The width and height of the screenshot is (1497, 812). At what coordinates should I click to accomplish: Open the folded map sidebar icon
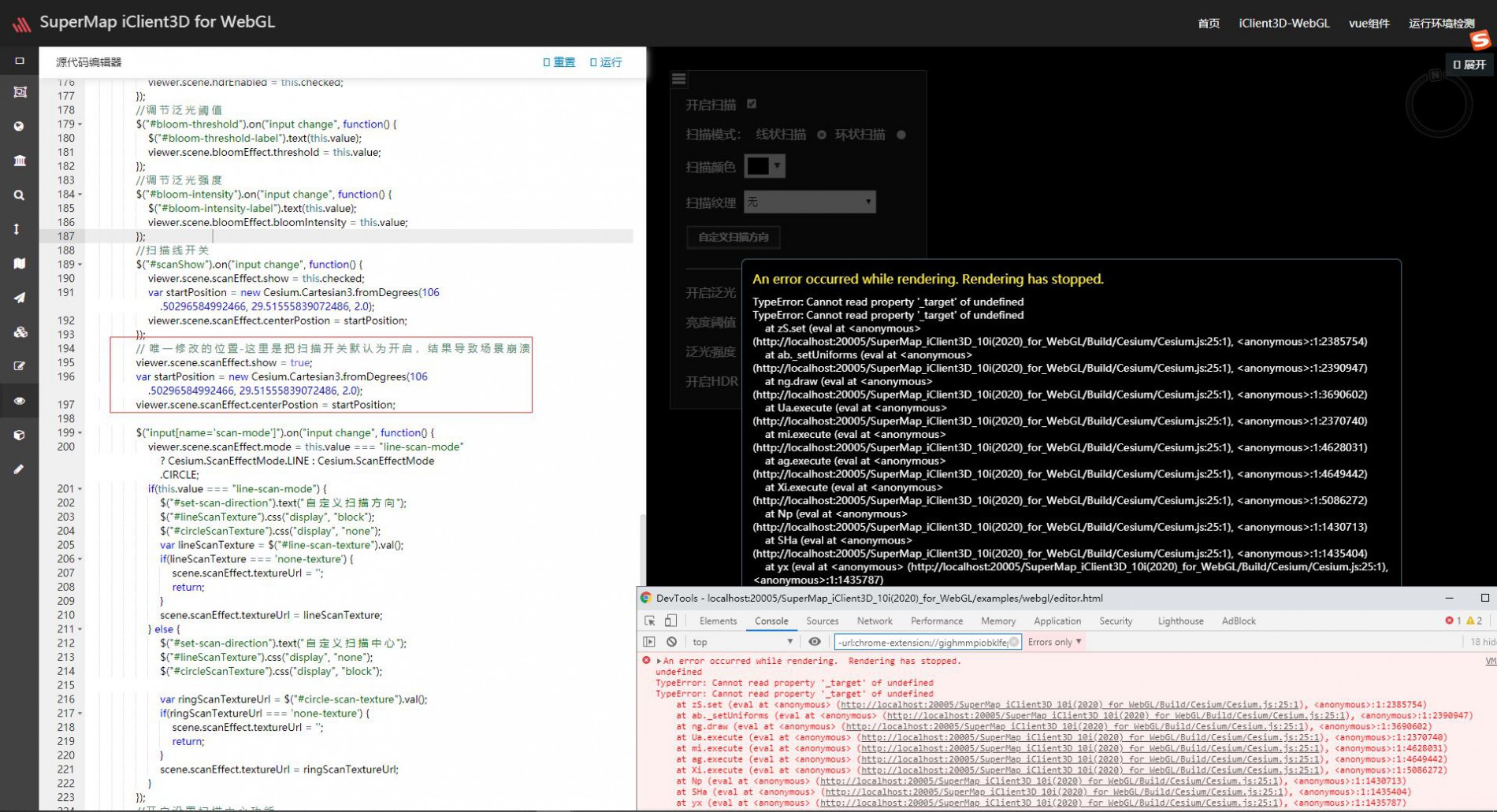tap(20, 263)
